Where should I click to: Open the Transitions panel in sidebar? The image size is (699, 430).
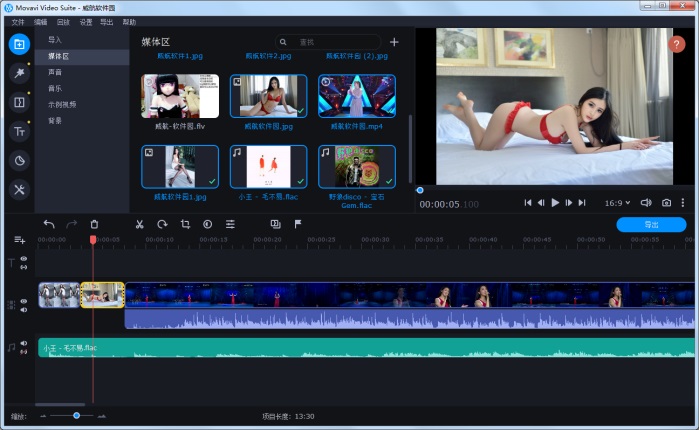click(x=18, y=102)
